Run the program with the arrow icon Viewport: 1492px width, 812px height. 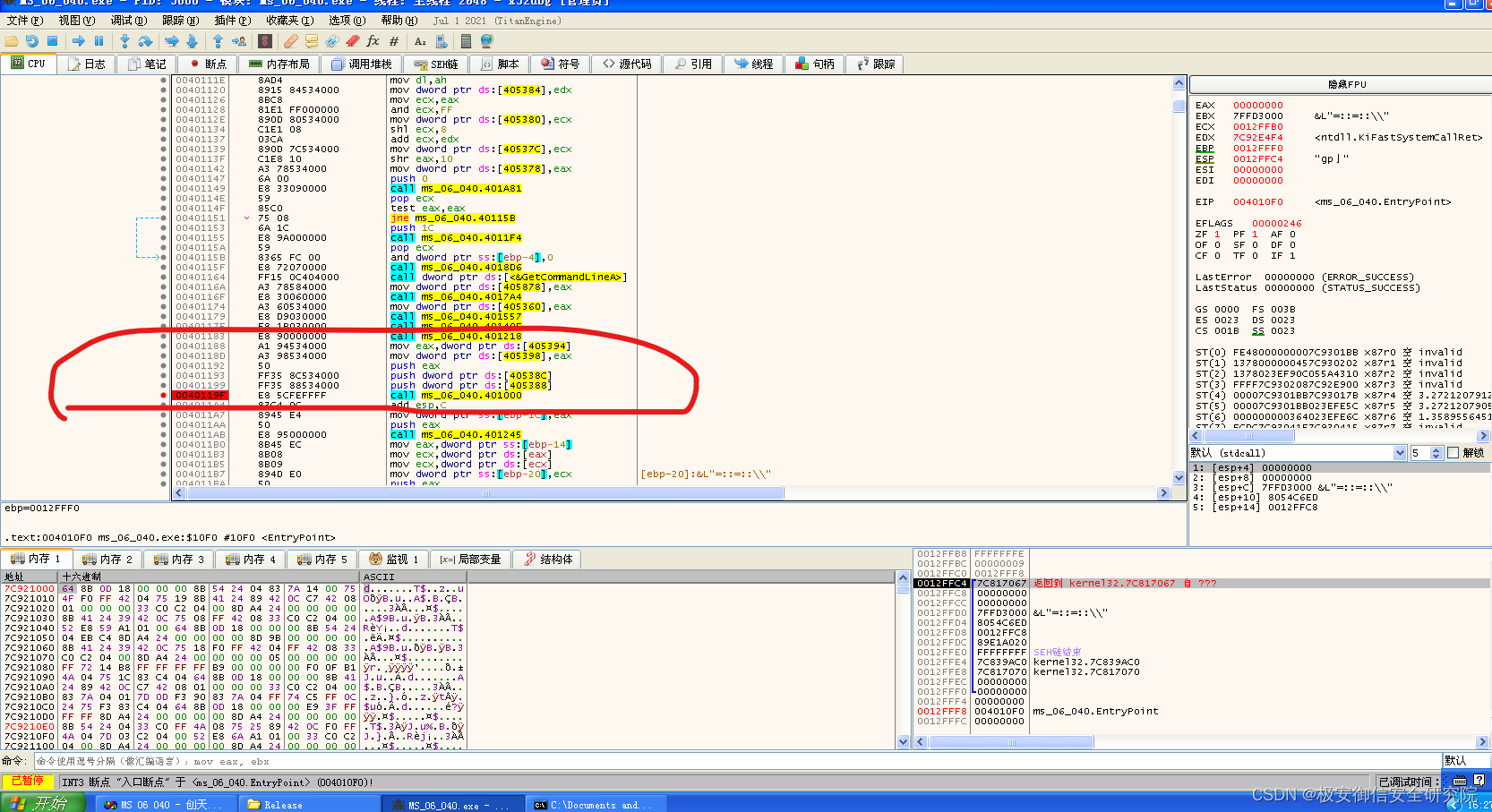(x=79, y=41)
